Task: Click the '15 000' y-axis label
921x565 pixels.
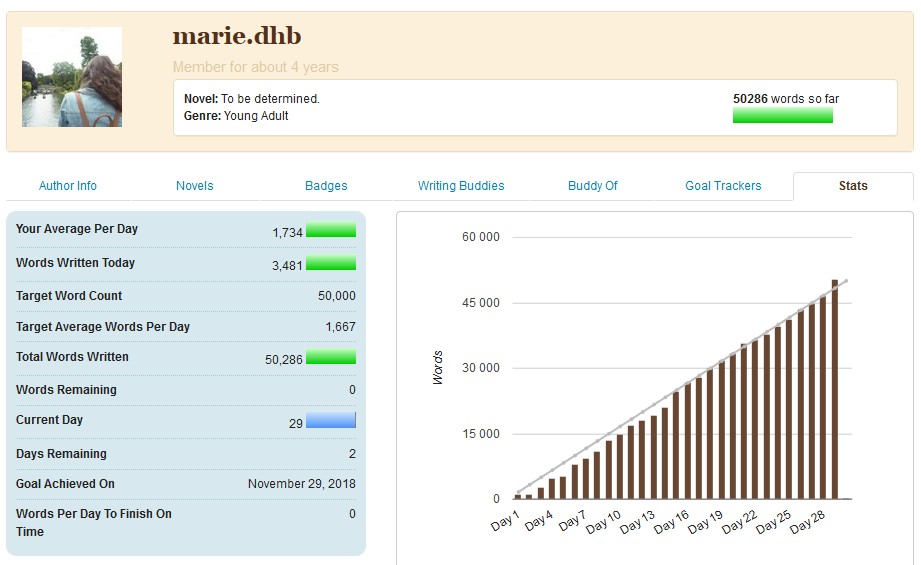Action: [480, 433]
